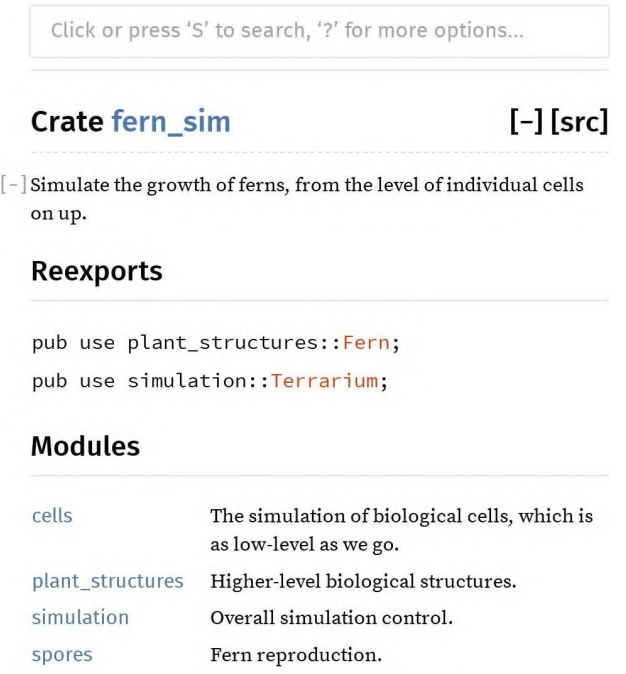The height and width of the screenshot is (674, 626).
Task: Click the Reexports section heading
Action: coord(97,271)
